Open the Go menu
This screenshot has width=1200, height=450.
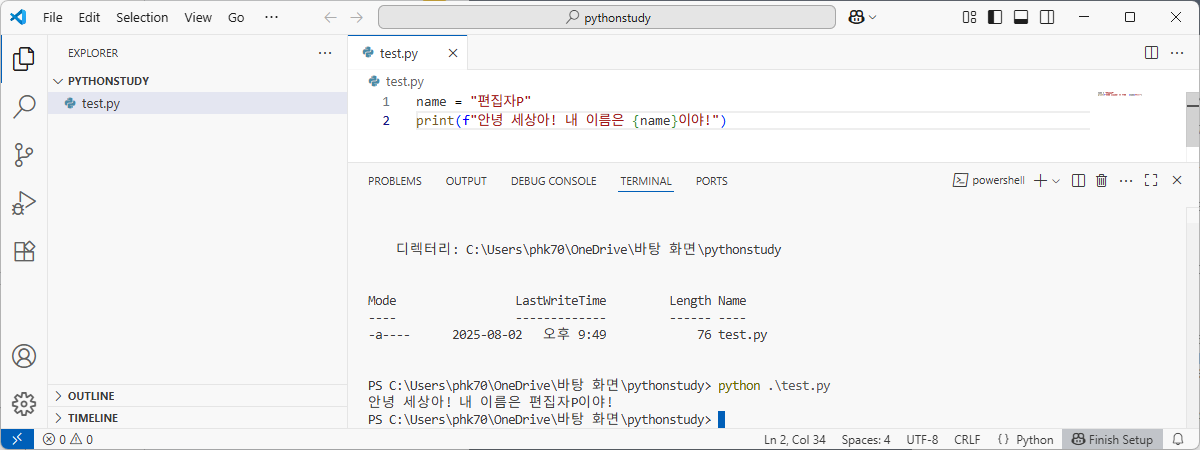(236, 17)
